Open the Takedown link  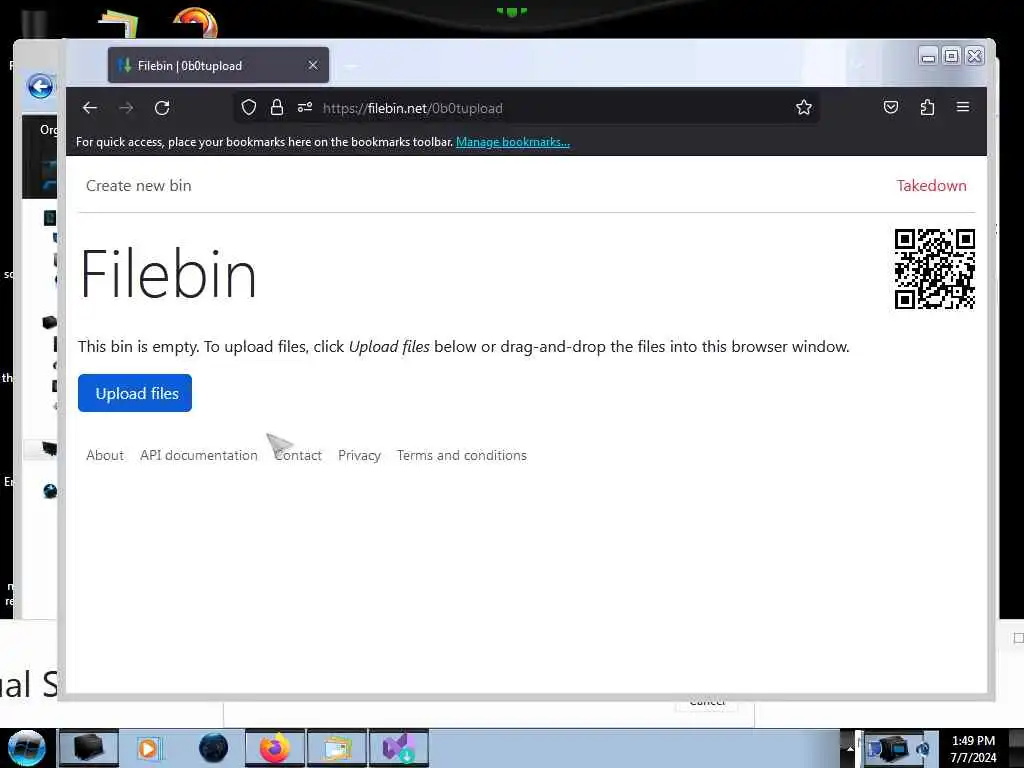click(931, 185)
